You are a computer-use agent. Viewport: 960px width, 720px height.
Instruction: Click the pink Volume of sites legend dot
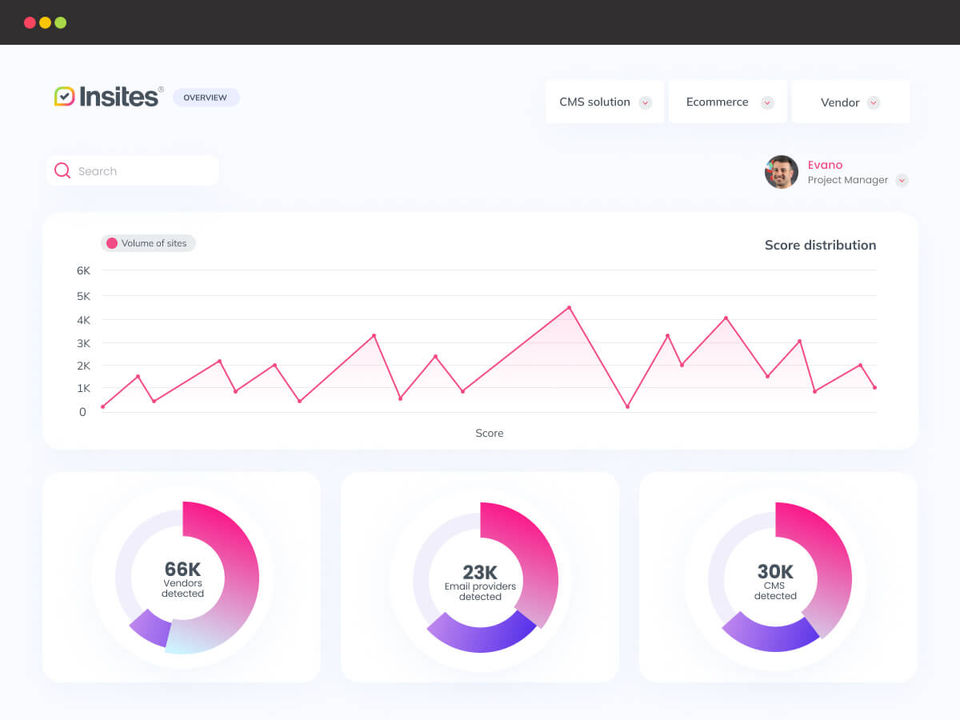[112, 243]
